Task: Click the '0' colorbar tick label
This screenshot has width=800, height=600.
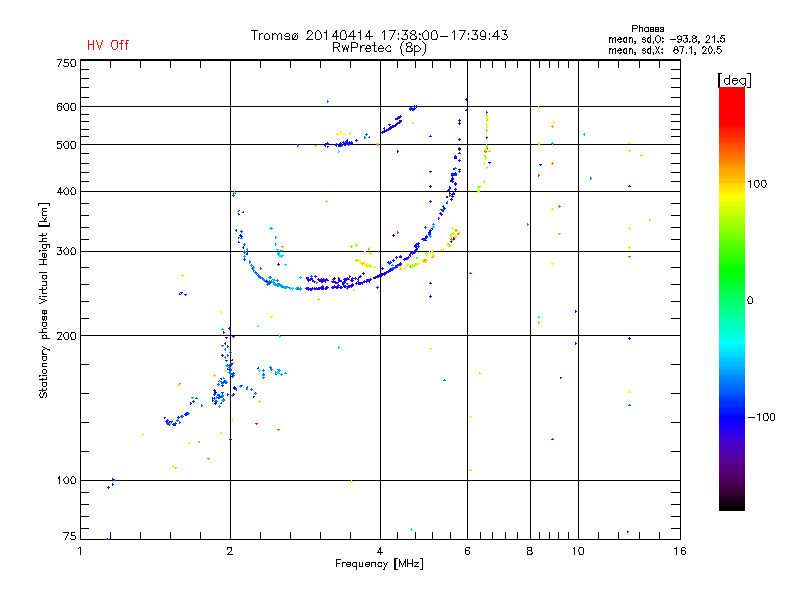Action: [749, 301]
